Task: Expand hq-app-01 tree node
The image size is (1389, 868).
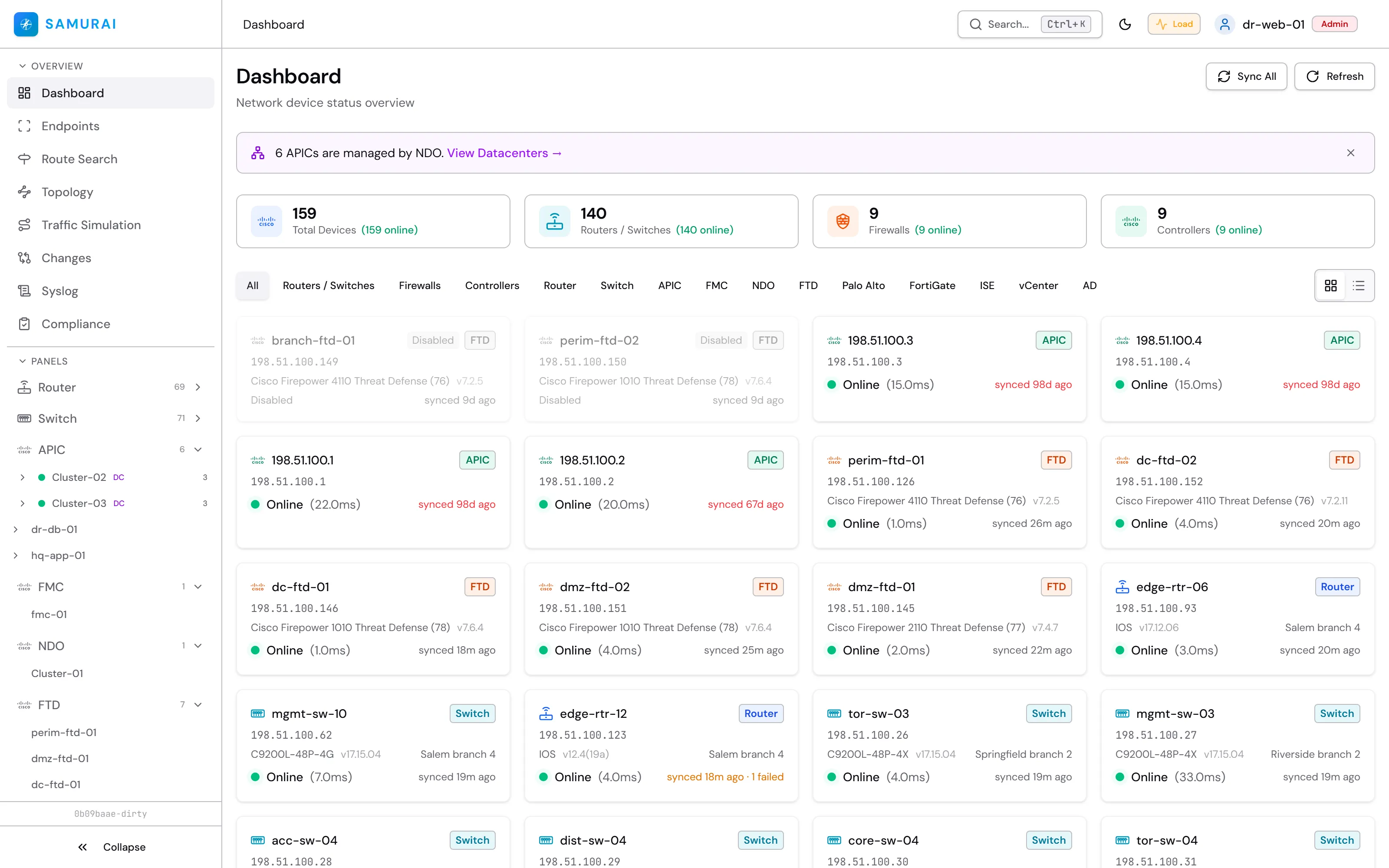Action: coord(16,555)
